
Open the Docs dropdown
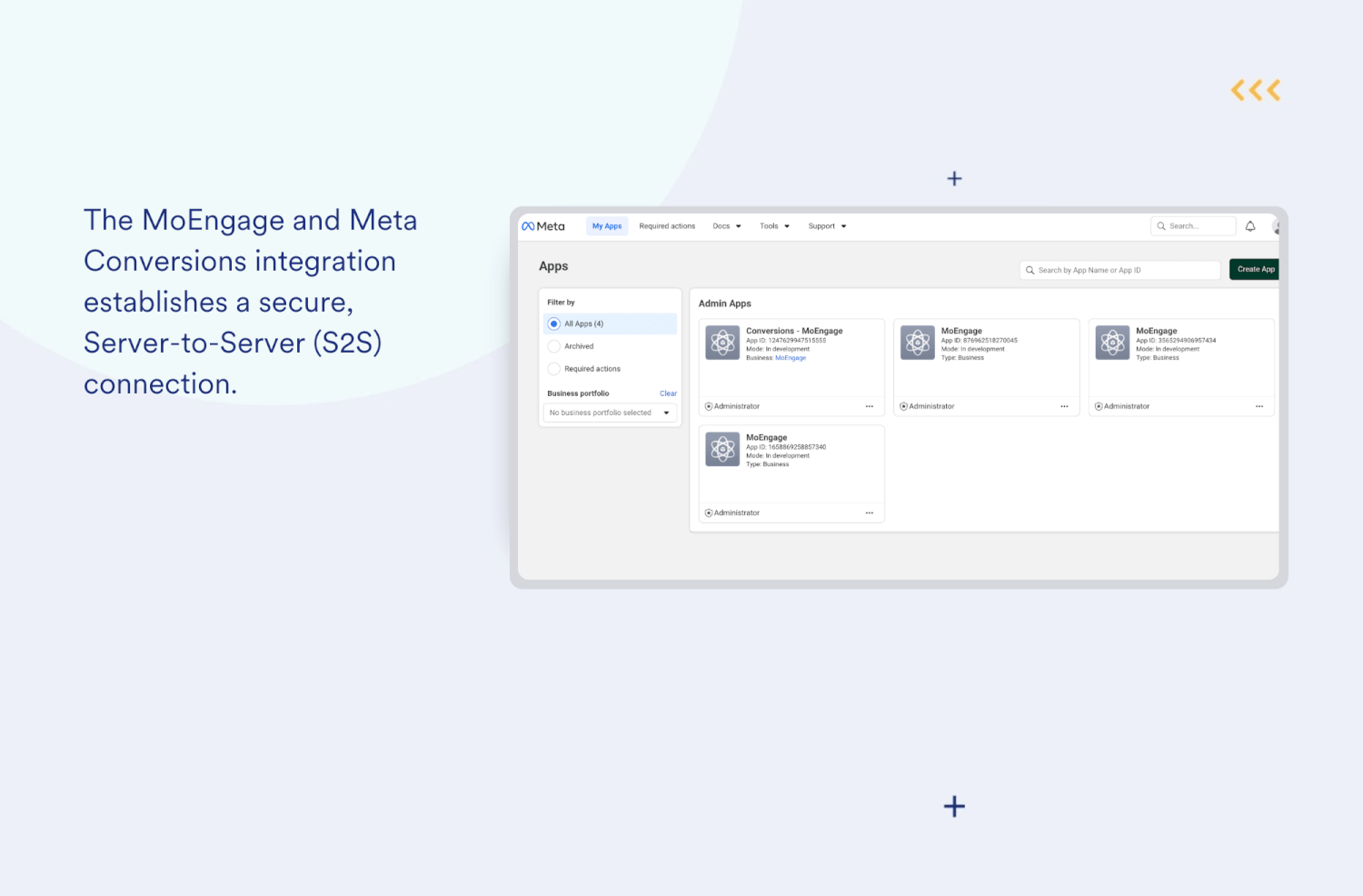(725, 225)
